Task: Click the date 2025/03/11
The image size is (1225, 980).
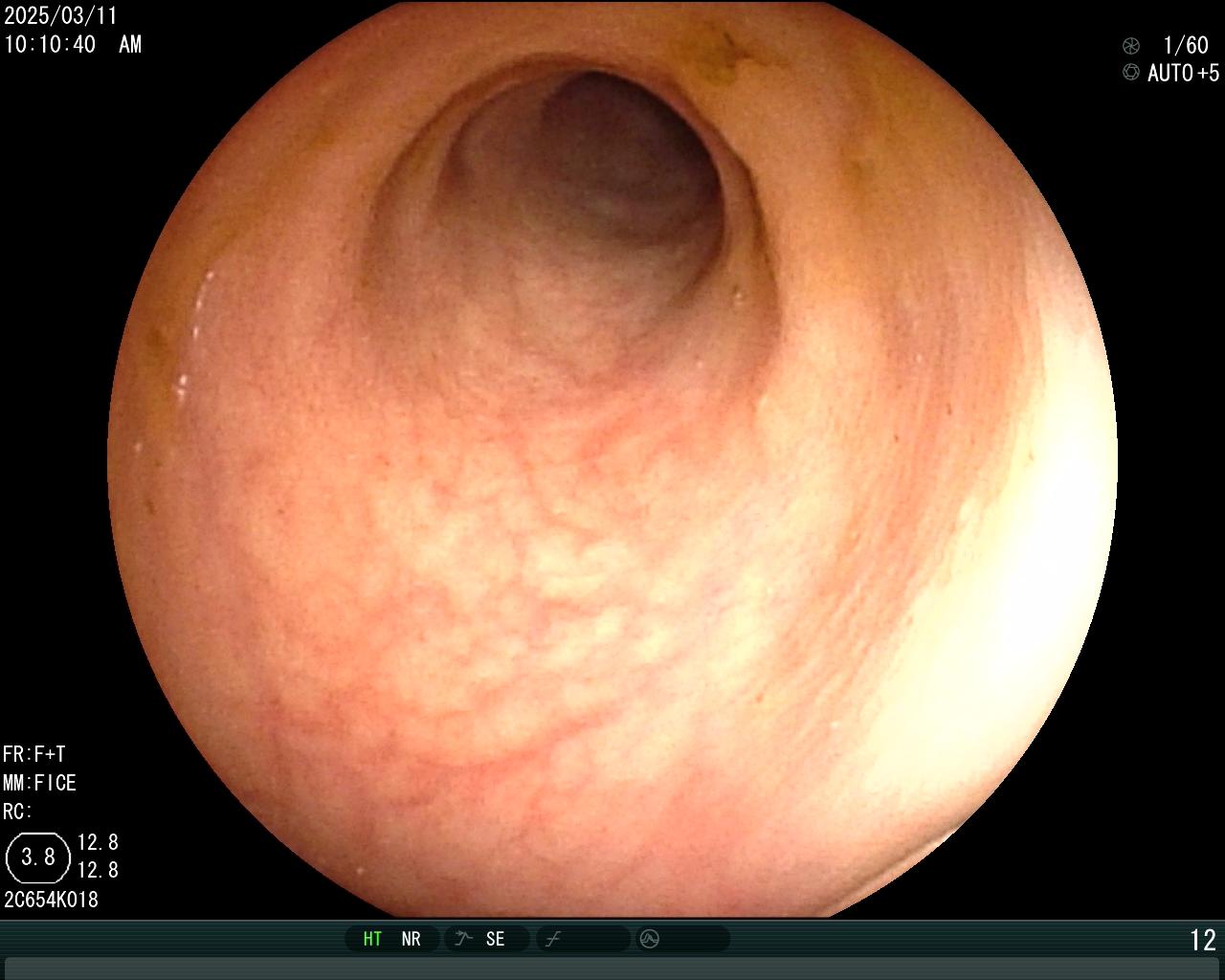Action: click(60, 16)
